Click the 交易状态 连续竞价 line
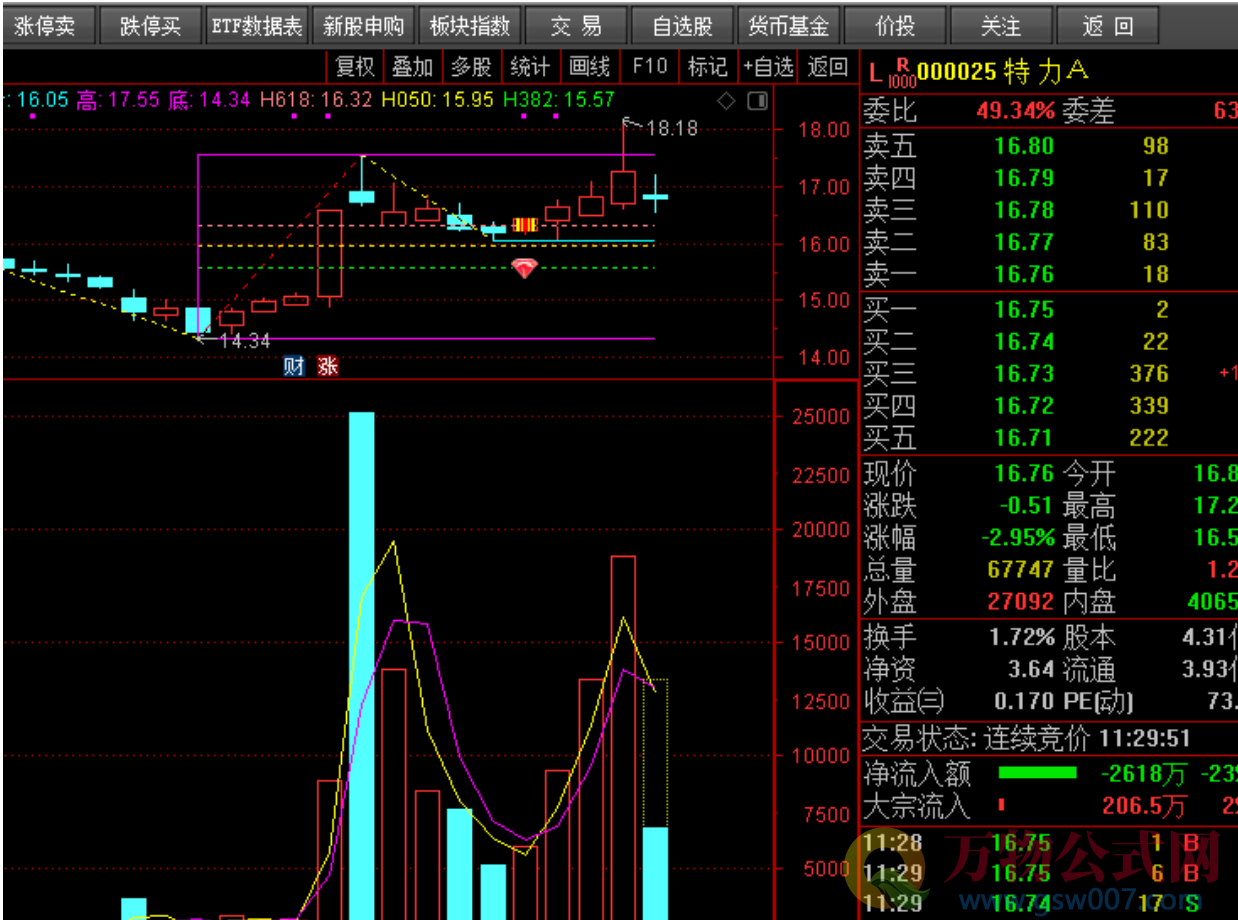 [x=1027, y=739]
